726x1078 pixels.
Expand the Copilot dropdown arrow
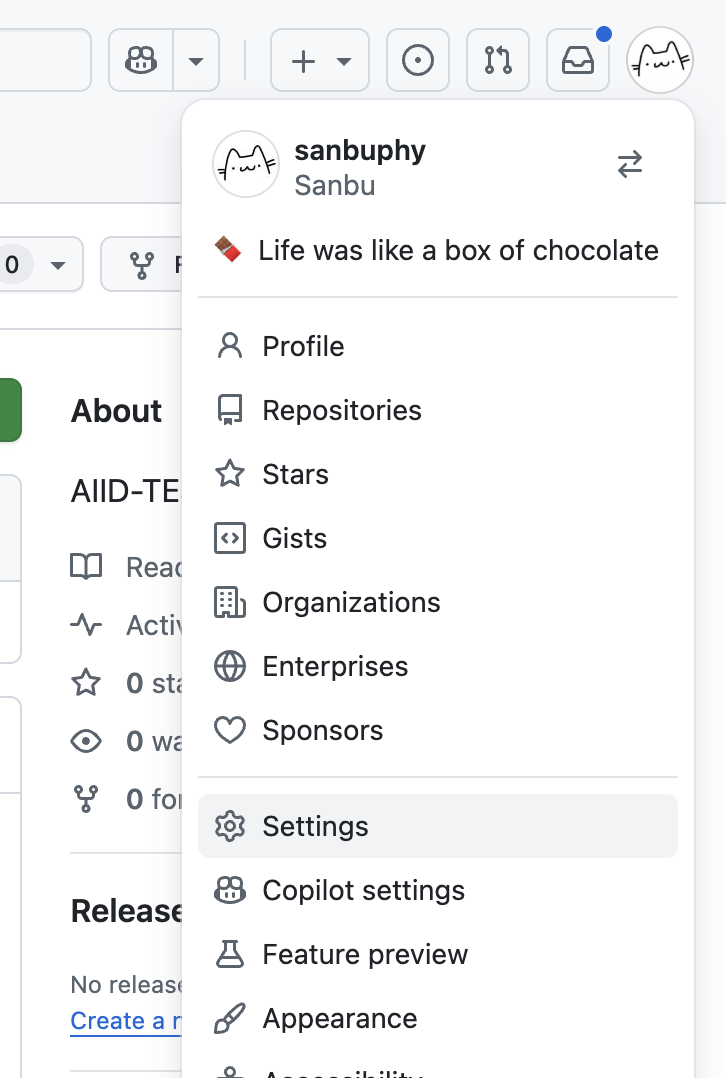(x=196, y=61)
